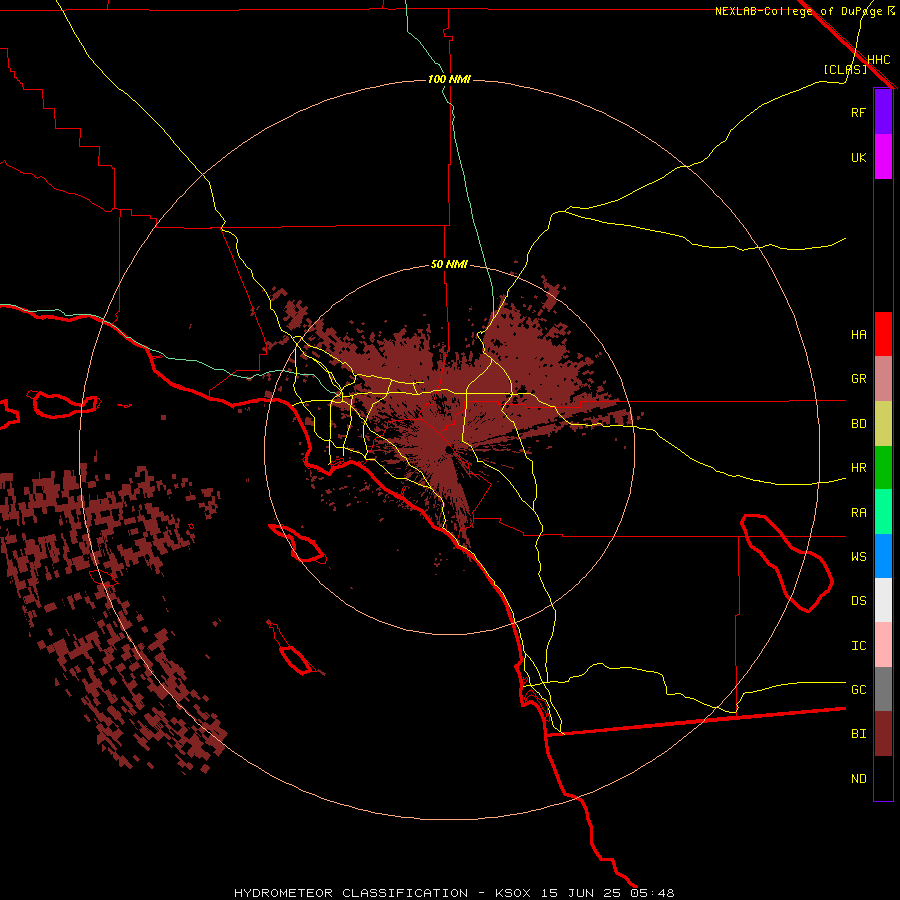Click the "IC" legend label
This screenshot has height=900, width=900.
coord(858,646)
